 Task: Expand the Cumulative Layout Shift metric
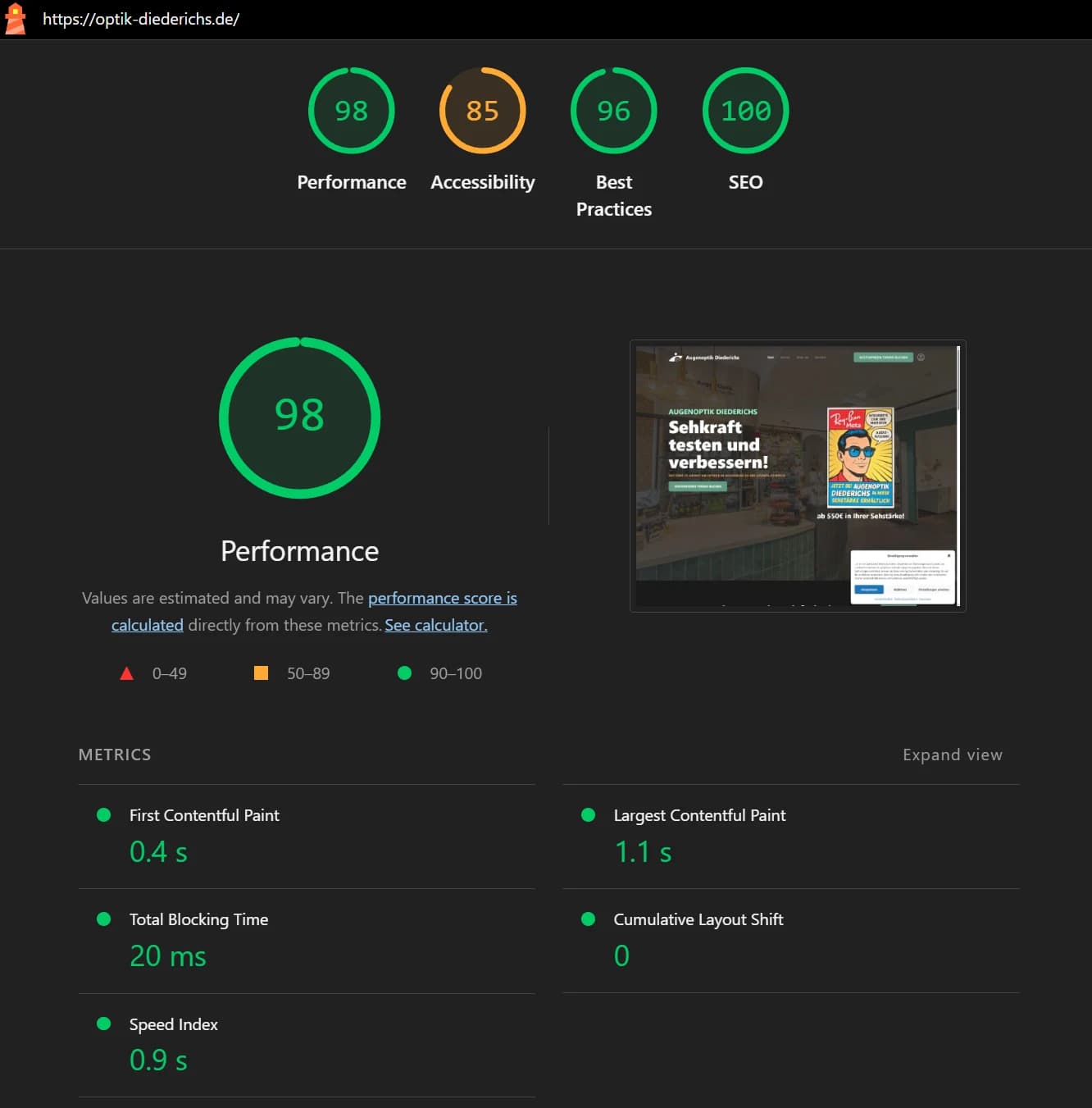[698, 919]
